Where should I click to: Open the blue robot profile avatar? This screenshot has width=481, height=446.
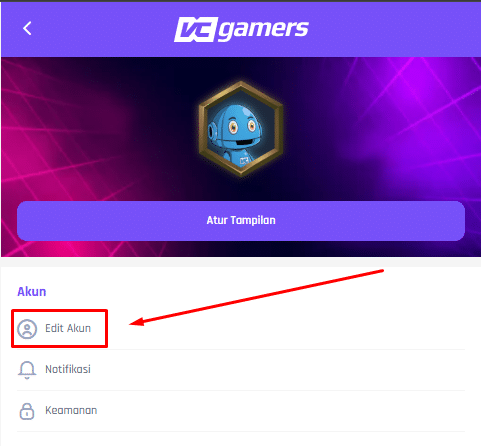[241, 129]
